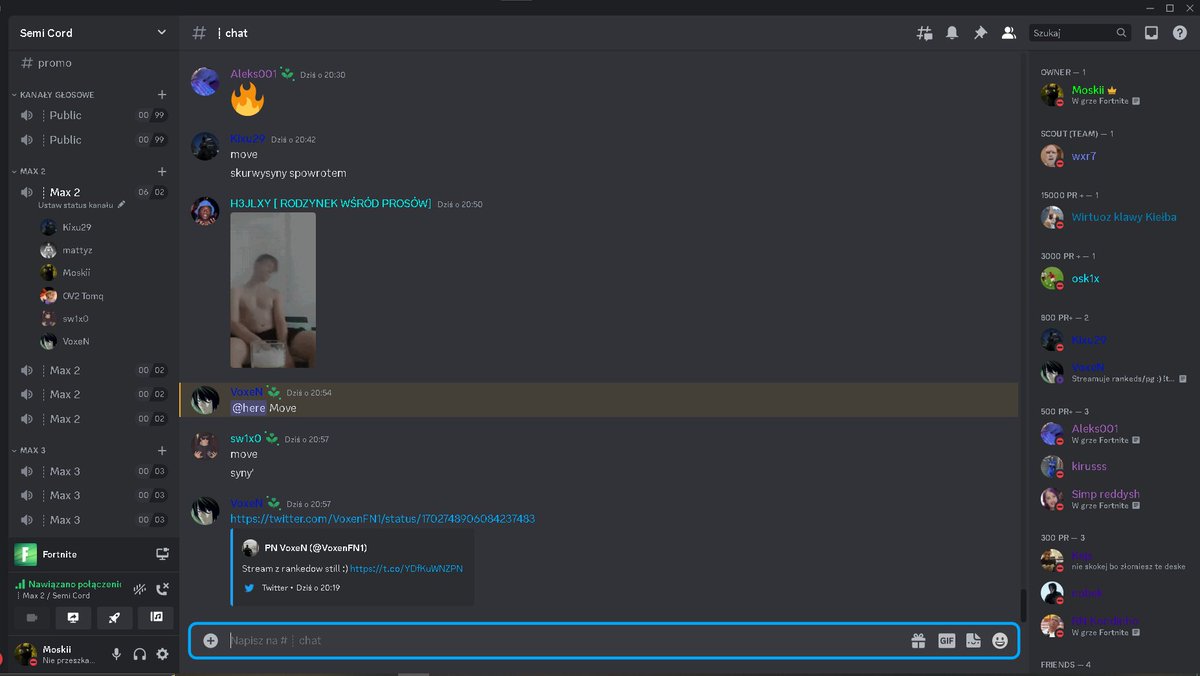The image size is (1200, 676).
Task: Click chat scrollbar thumb
Action: tap(1022, 605)
